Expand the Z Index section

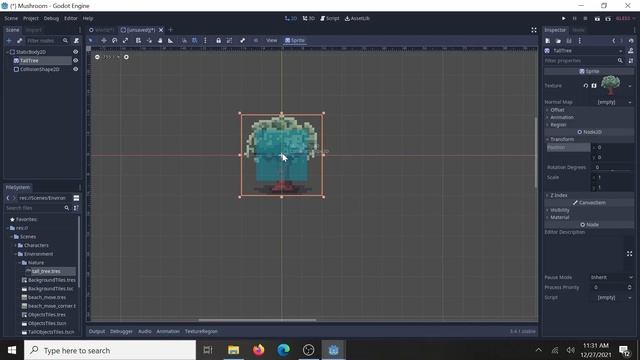(558, 195)
